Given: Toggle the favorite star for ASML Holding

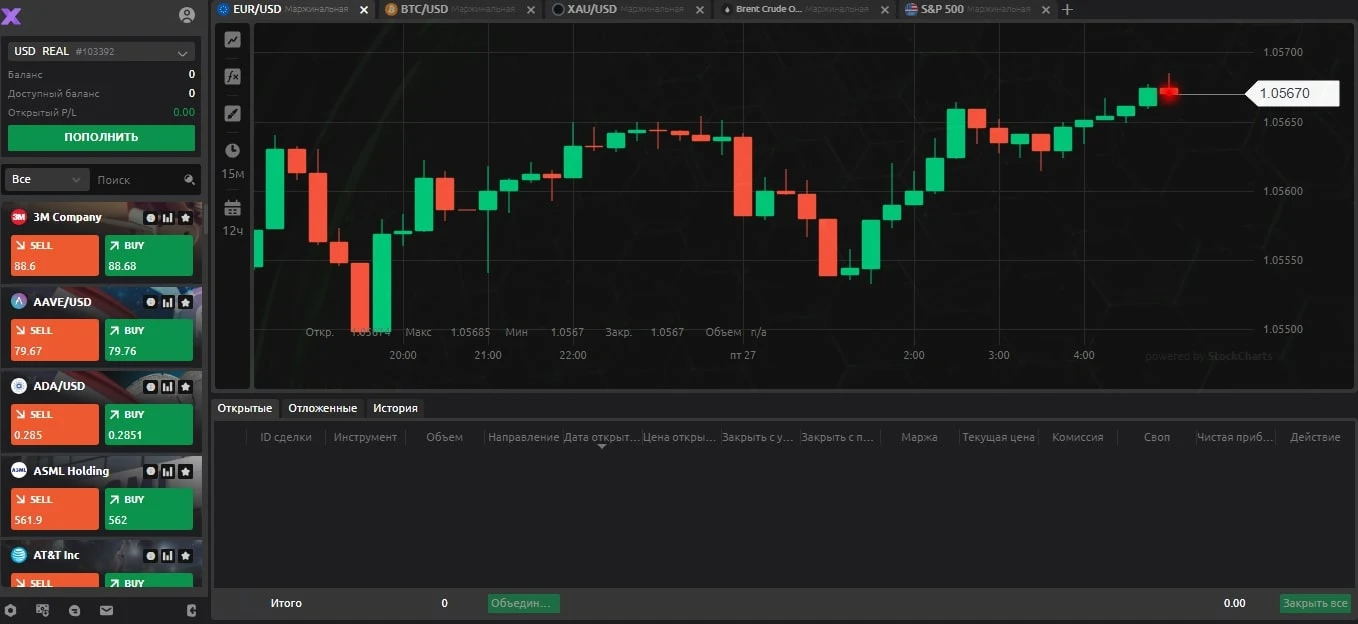Looking at the screenshot, I should tap(185, 471).
